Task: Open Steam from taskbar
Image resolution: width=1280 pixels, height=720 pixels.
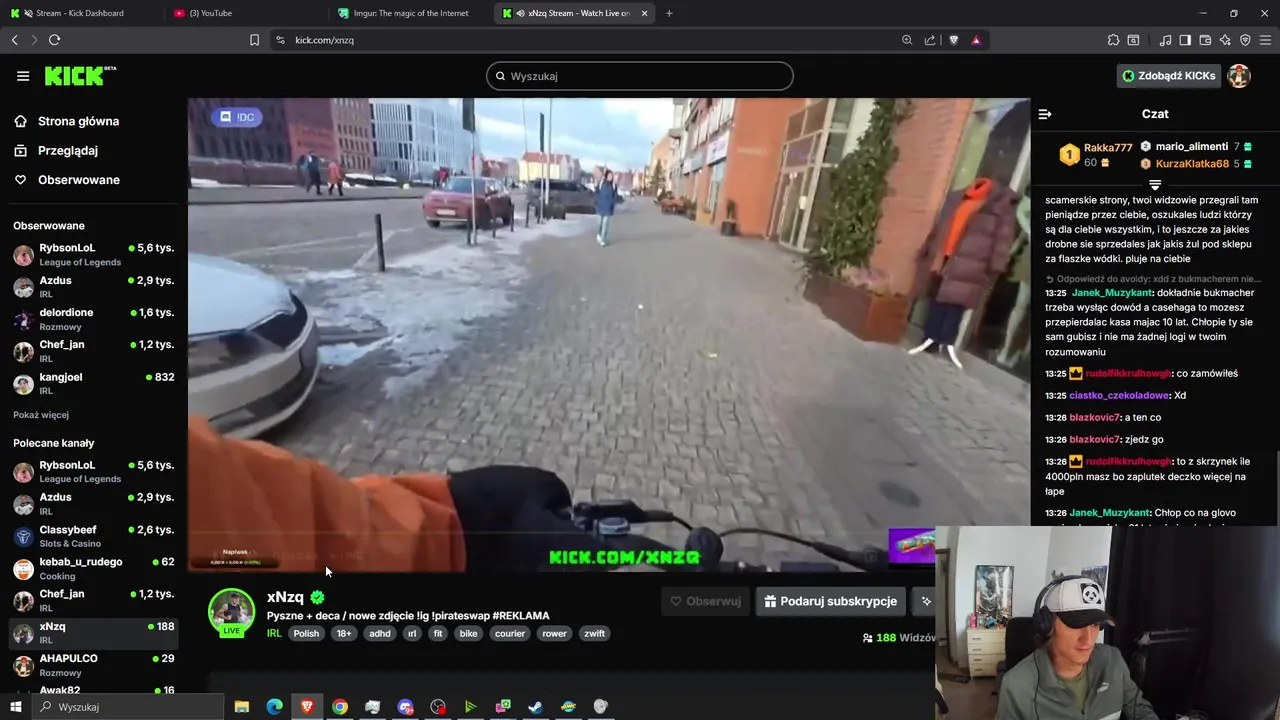Action: point(536,707)
